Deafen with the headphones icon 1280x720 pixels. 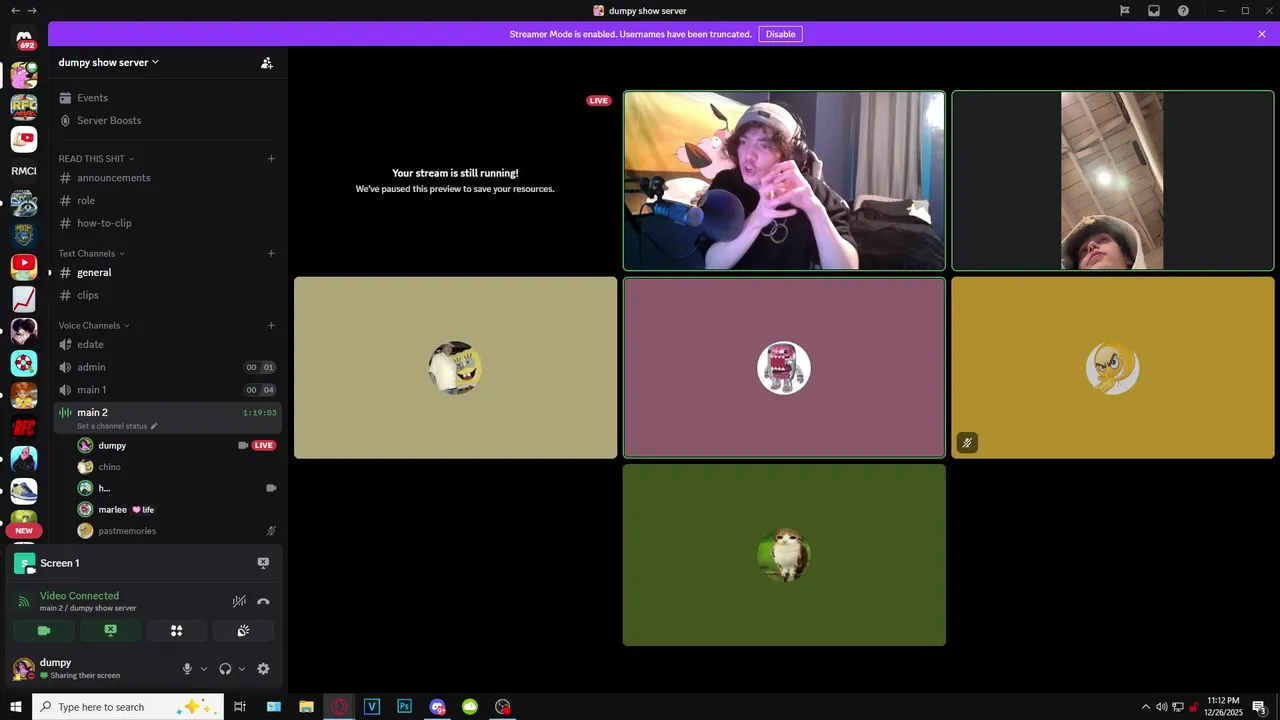click(x=225, y=669)
